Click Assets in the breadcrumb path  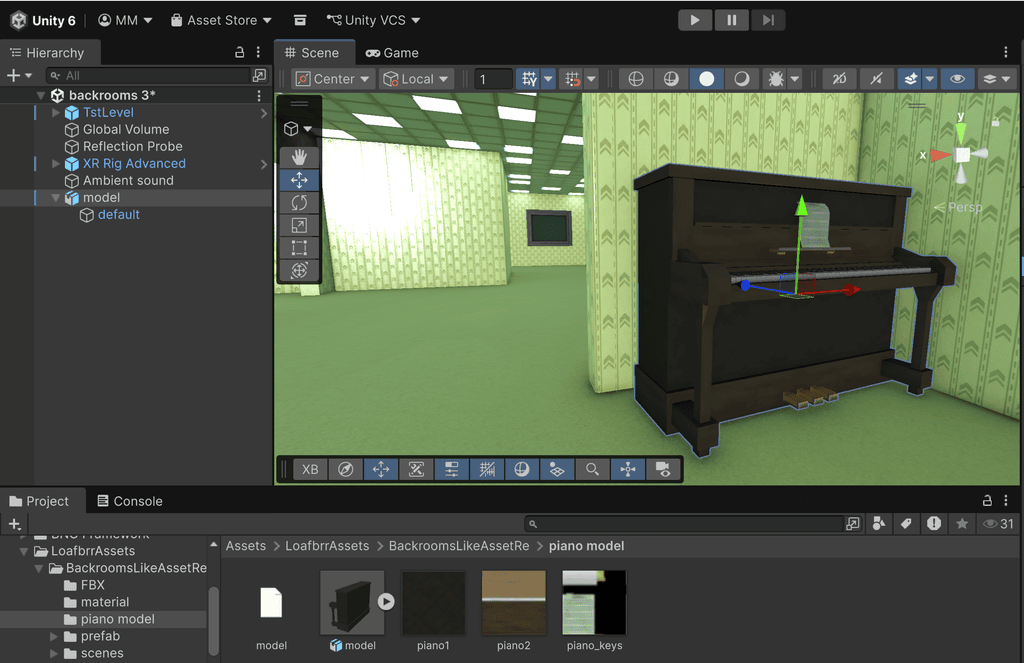[x=246, y=546]
